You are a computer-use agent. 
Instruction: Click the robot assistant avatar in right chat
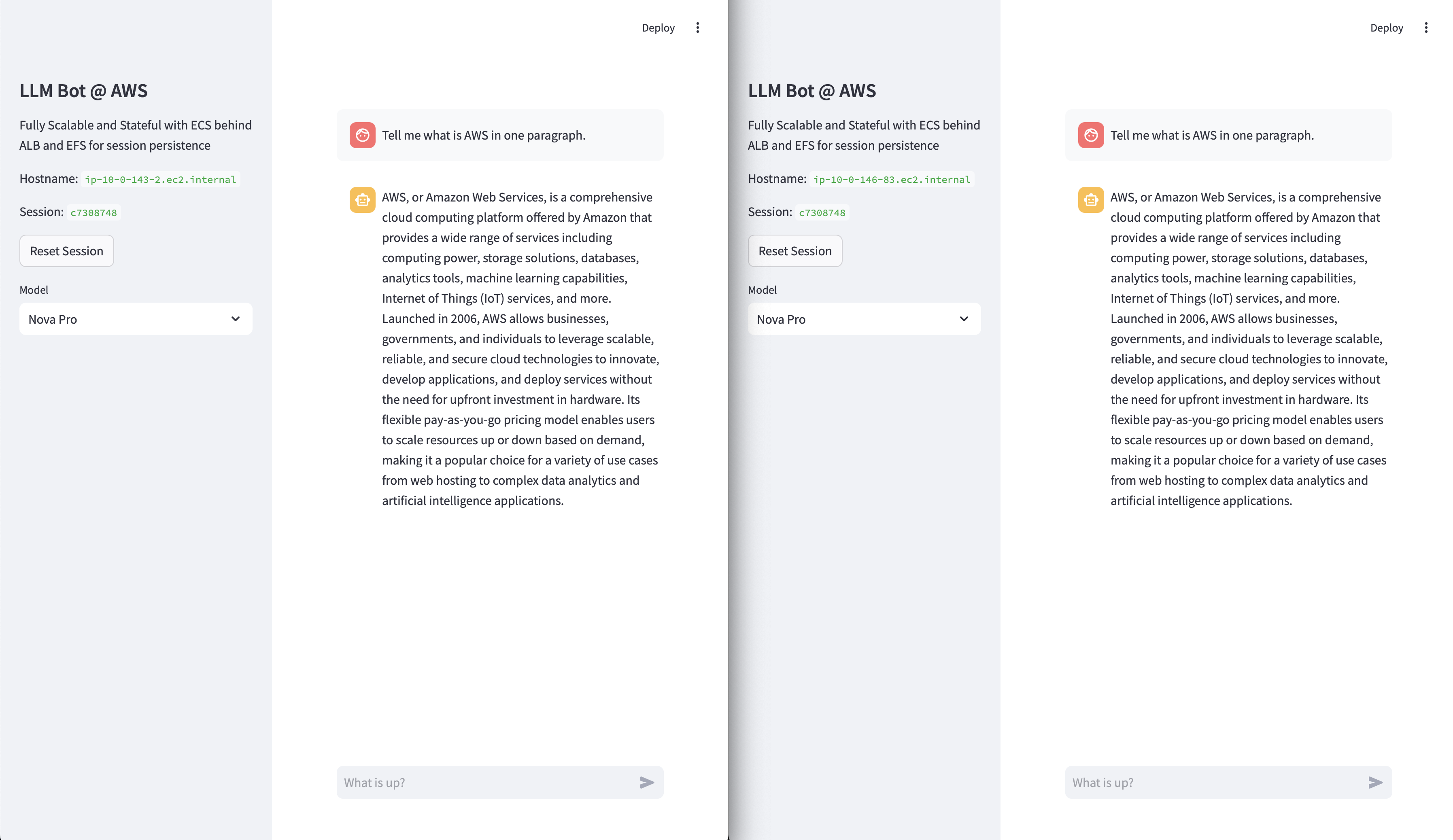[1090, 200]
